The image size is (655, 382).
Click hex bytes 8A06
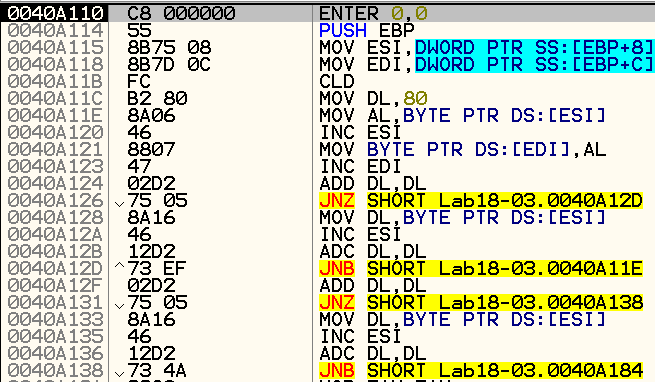click(x=151, y=115)
